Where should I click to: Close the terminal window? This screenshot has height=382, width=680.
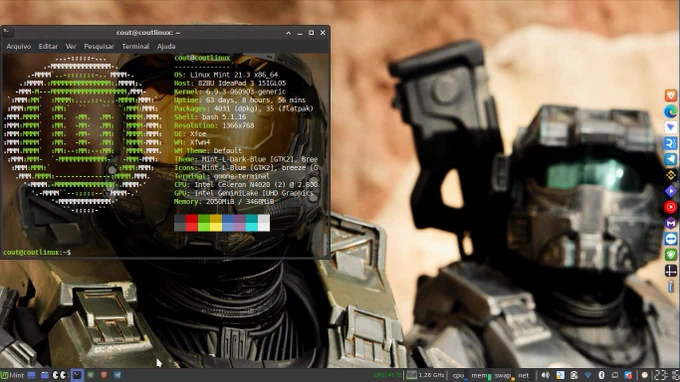323,33
